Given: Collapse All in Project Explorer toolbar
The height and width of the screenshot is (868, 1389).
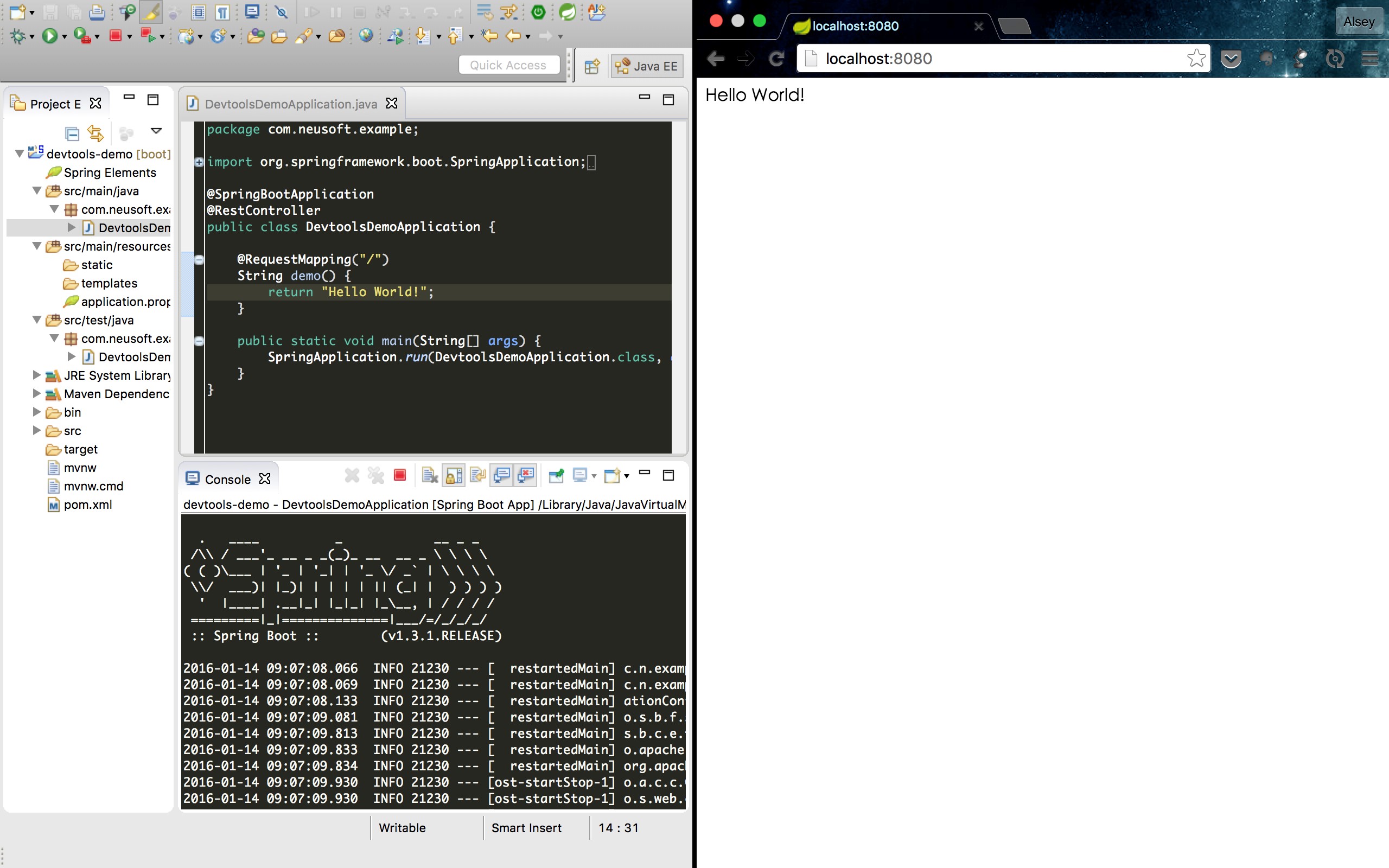Looking at the screenshot, I should (x=72, y=134).
